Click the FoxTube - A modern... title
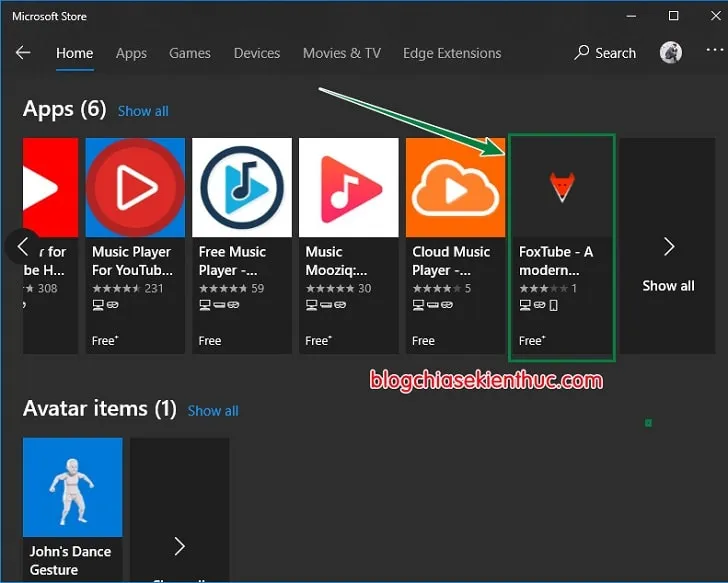Viewport: 728px width, 583px height. pyautogui.click(x=556, y=261)
